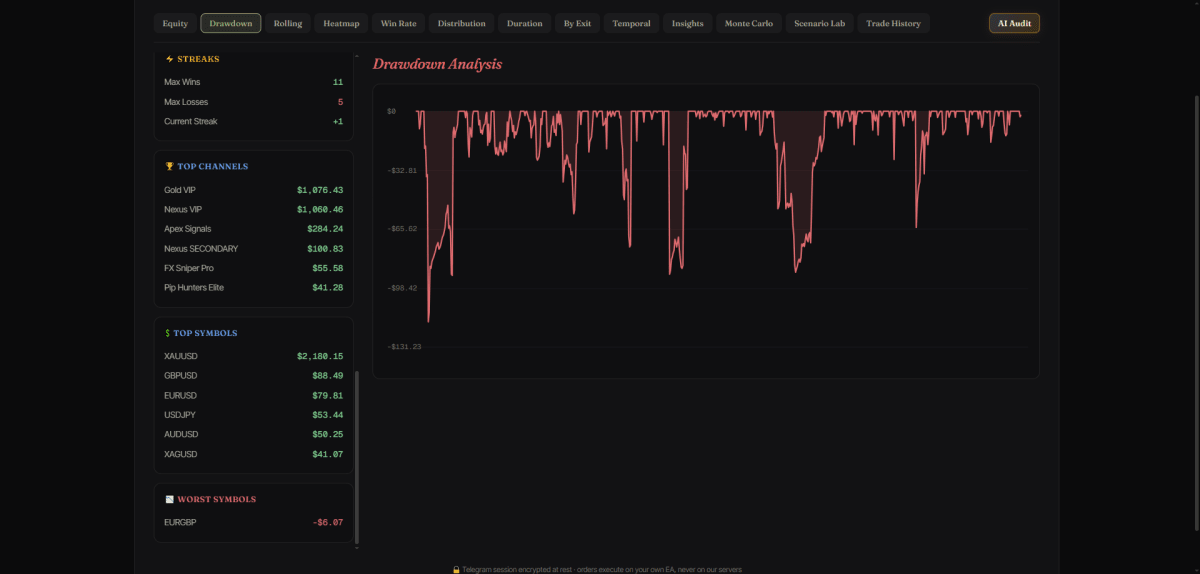This screenshot has width=1200, height=574.
Task: Click the AUDUSD symbol row
Action: 254,434
